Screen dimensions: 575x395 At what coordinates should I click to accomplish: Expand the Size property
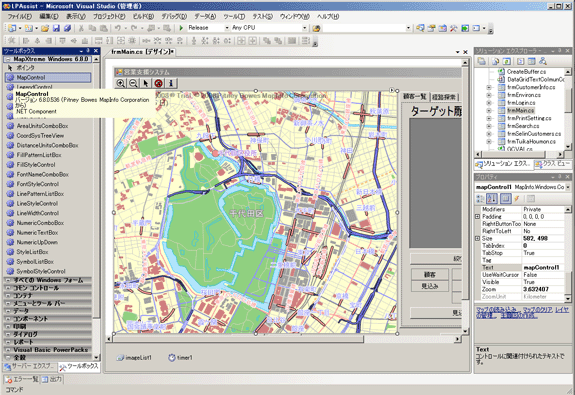pyautogui.click(x=477, y=238)
